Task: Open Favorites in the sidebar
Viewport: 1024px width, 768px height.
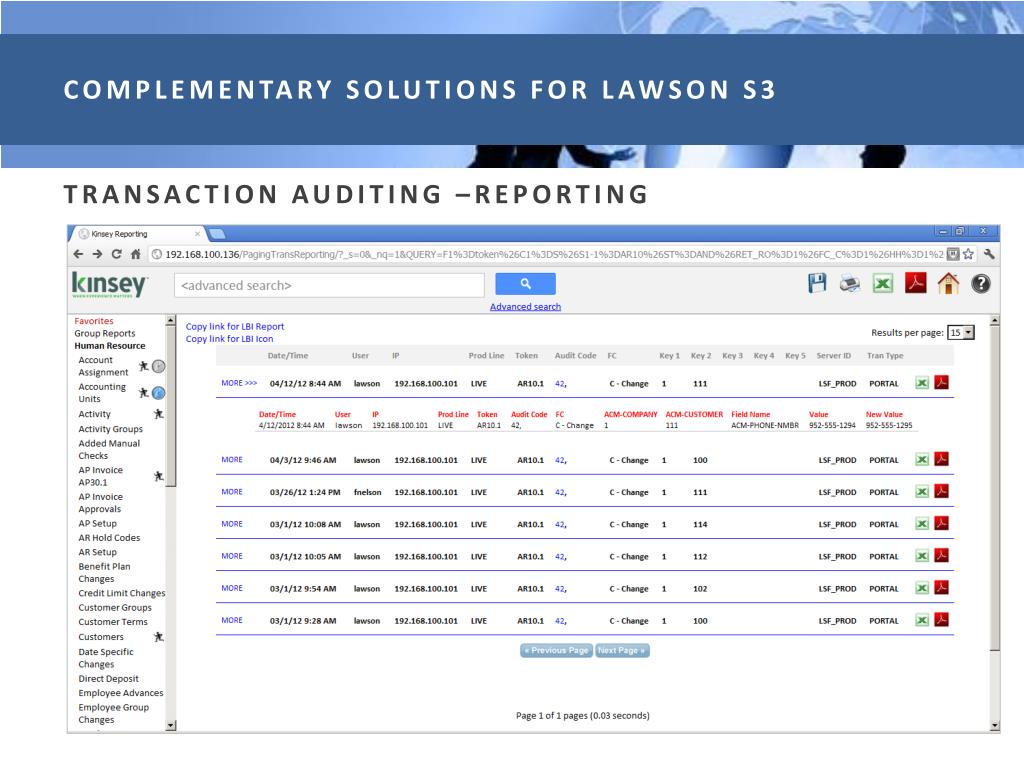Action: point(94,321)
